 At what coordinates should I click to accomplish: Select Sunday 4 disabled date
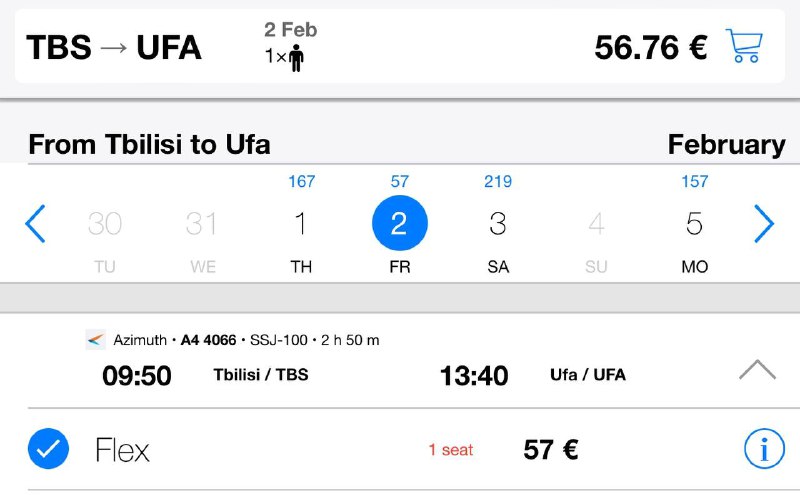point(596,224)
